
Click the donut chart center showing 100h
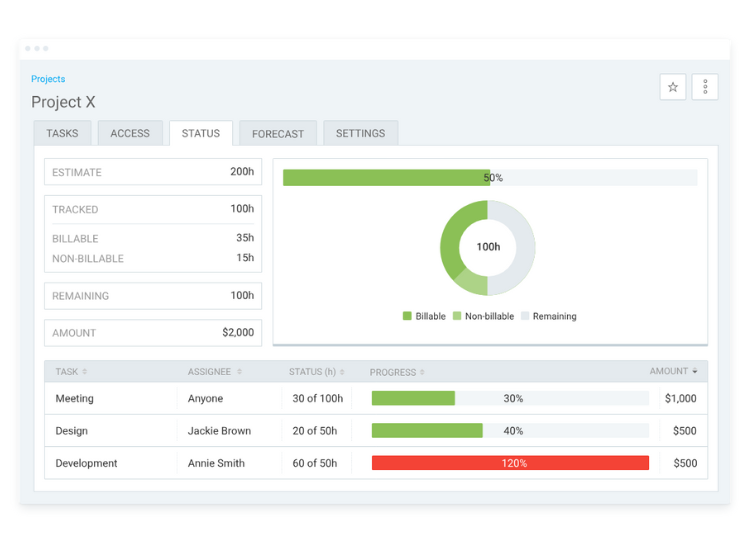coord(488,247)
